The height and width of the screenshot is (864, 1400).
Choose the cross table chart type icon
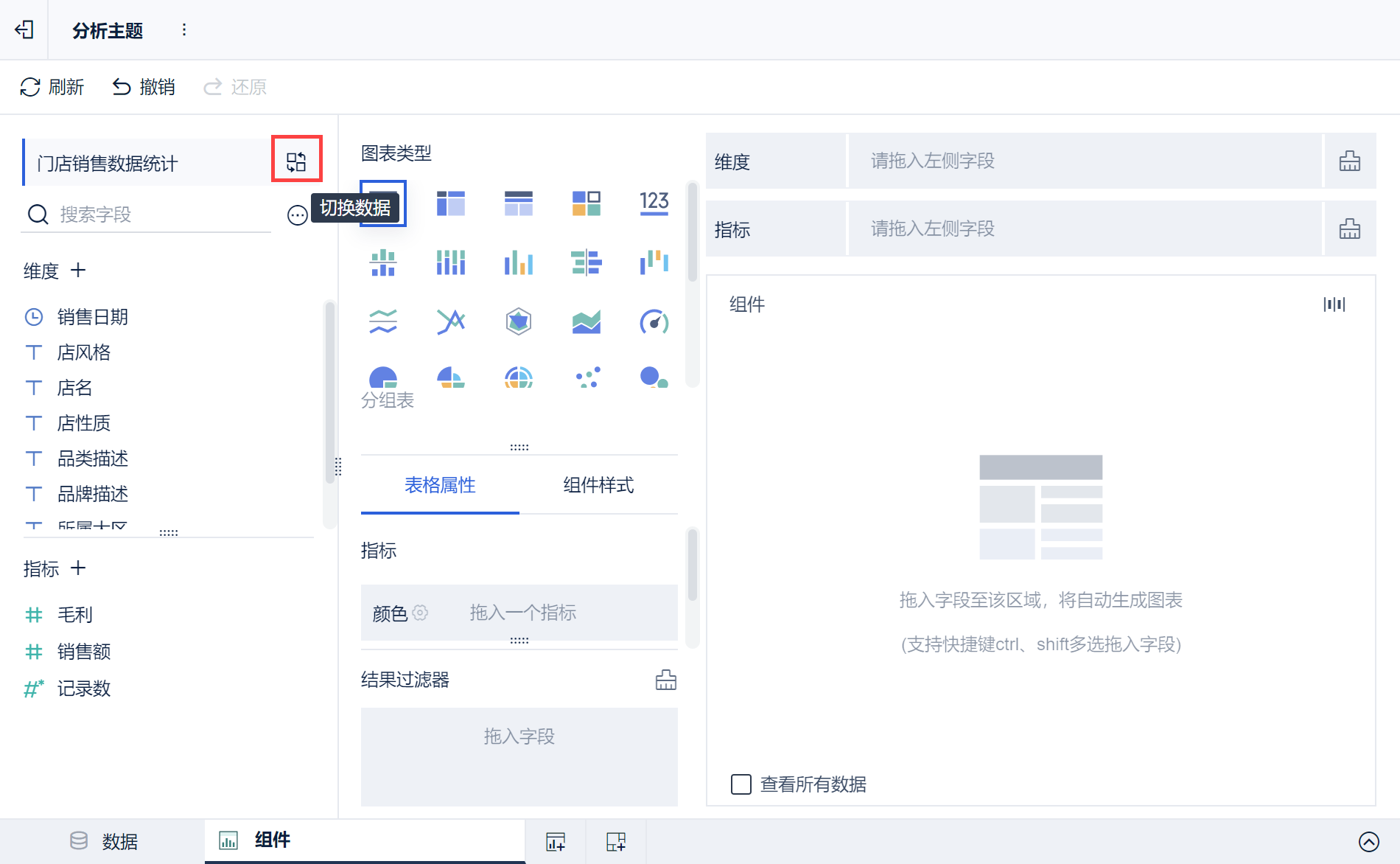(x=451, y=203)
